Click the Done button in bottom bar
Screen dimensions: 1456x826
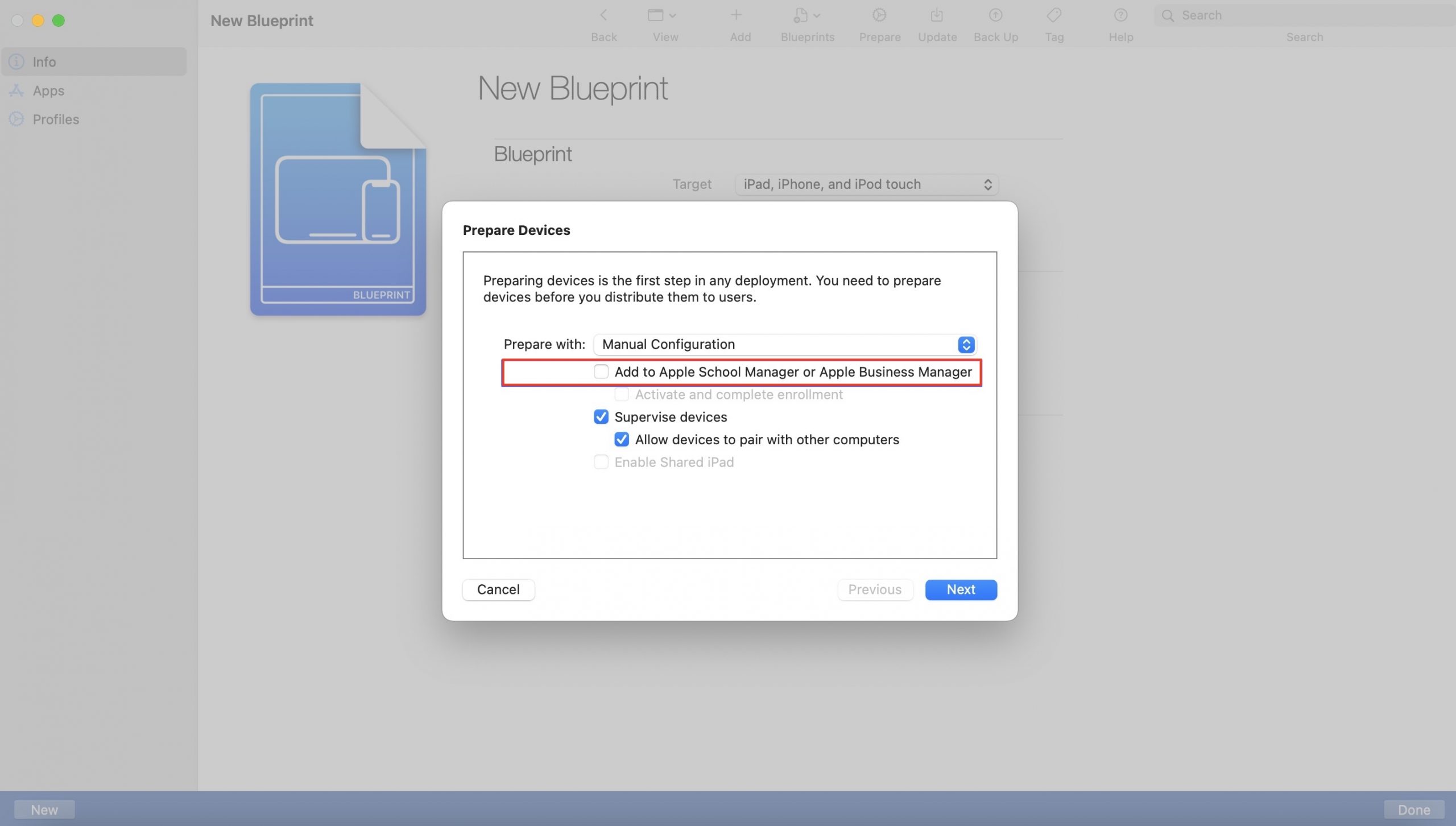click(x=1414, y=809)
